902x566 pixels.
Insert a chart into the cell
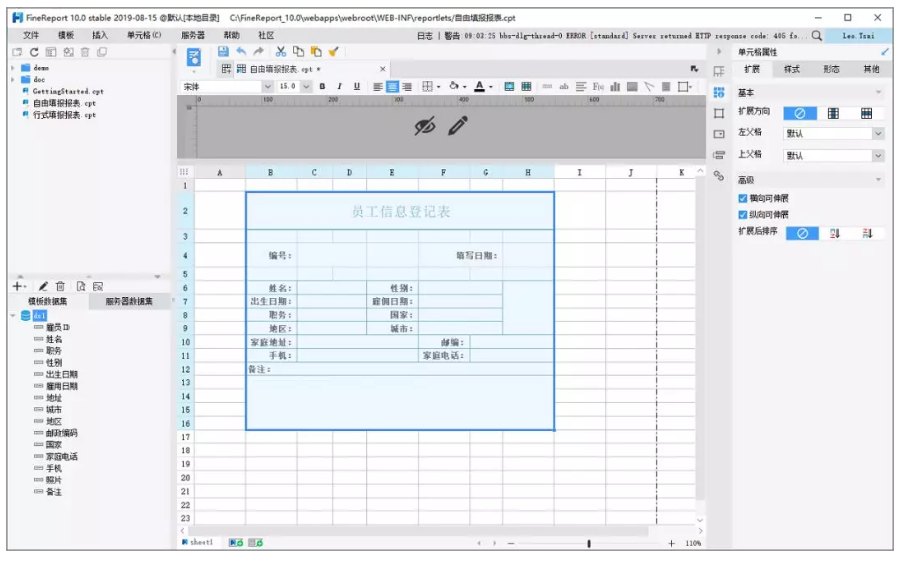point(615,87)
